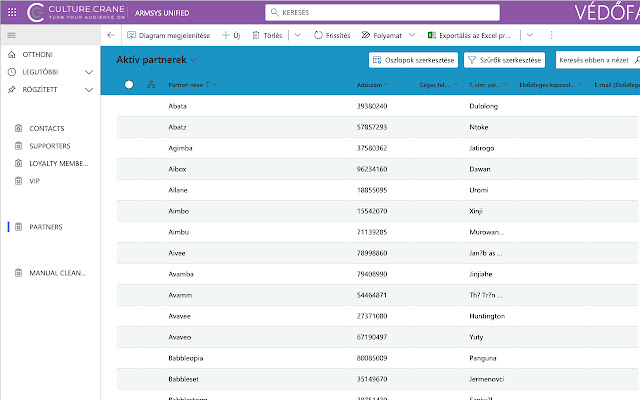Open the Aktív partnerek view dropdown

coord(194,60)
